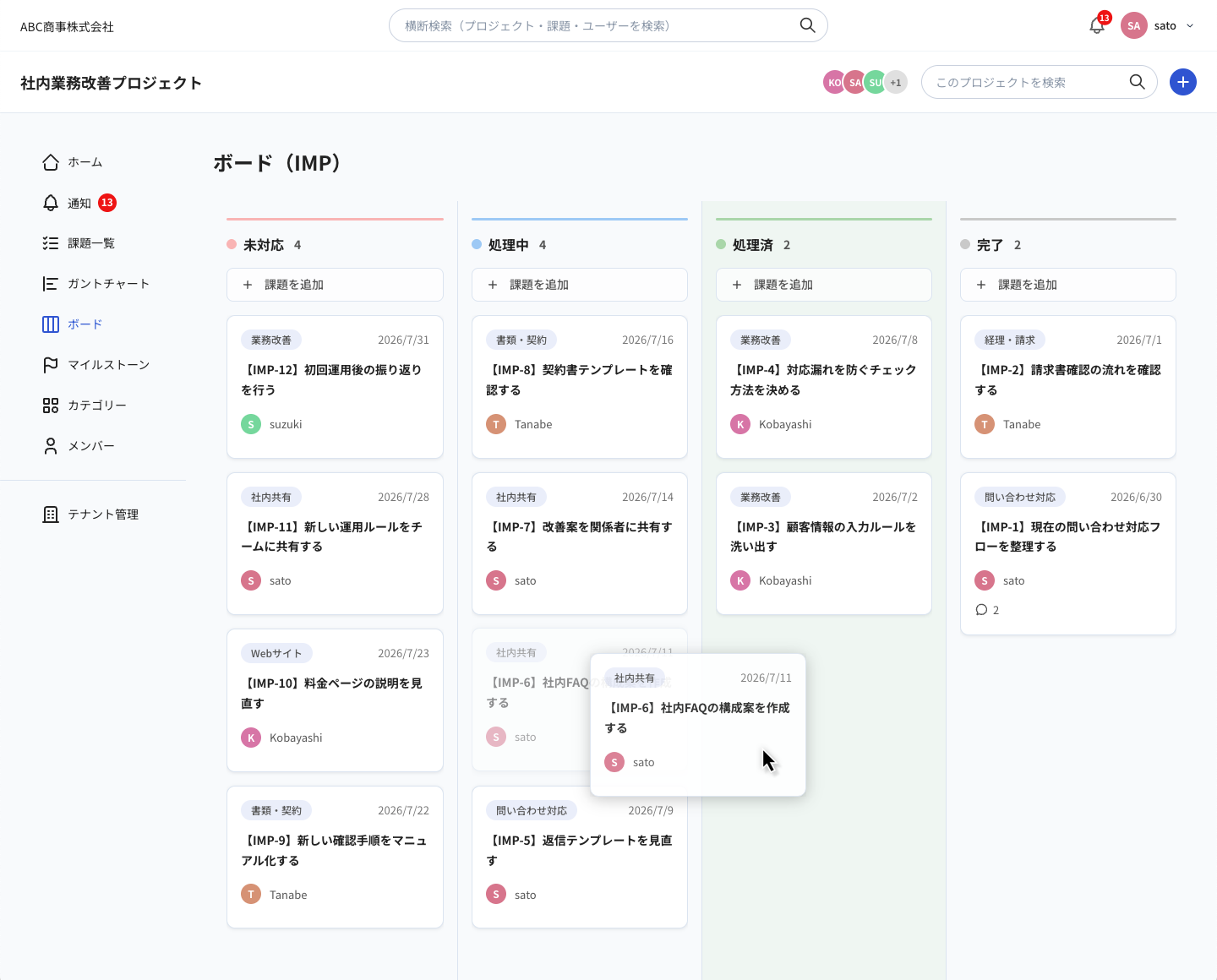Click the ABC商事株式会社 company name
Image resolution: width=1217 pixels, height=980 pixels.
tap(67, 26)
